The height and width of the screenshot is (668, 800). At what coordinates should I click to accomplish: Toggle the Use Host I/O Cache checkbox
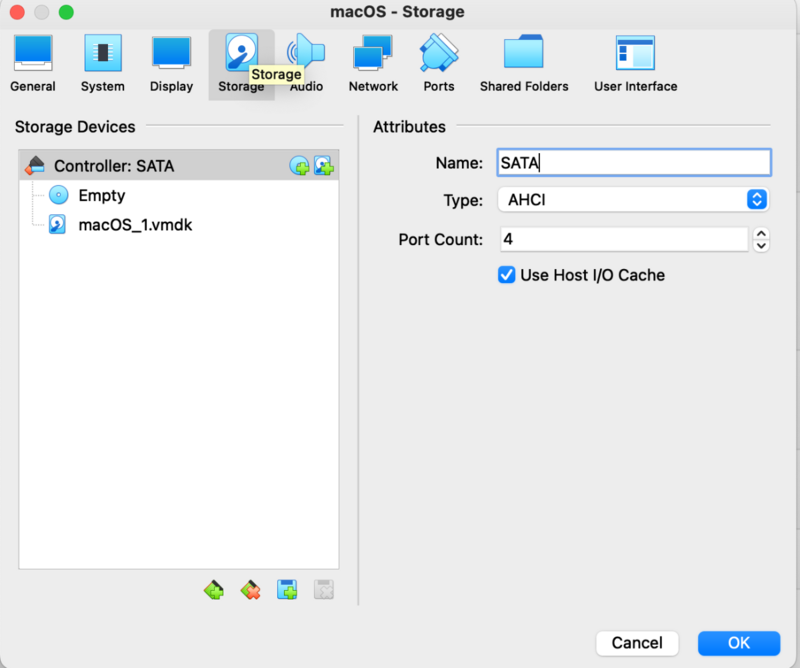coord(507,275)
